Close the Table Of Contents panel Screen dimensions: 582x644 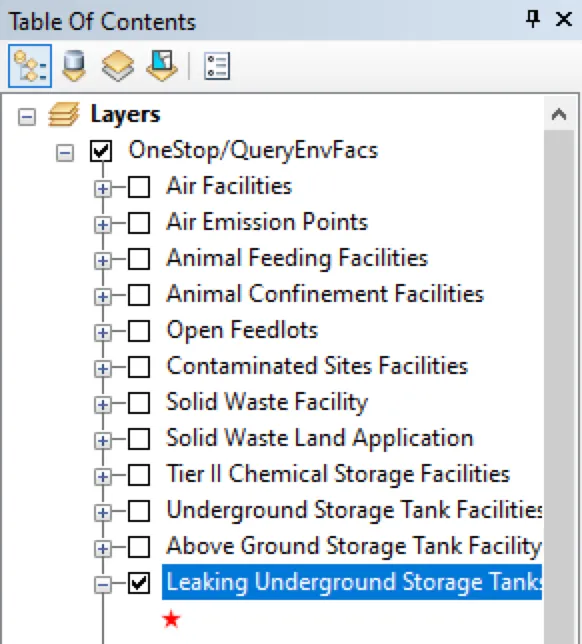point(564,19)
